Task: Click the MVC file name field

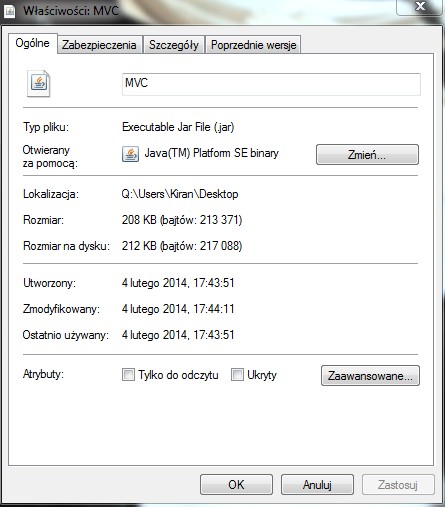Action: click(x=271, y=84)
